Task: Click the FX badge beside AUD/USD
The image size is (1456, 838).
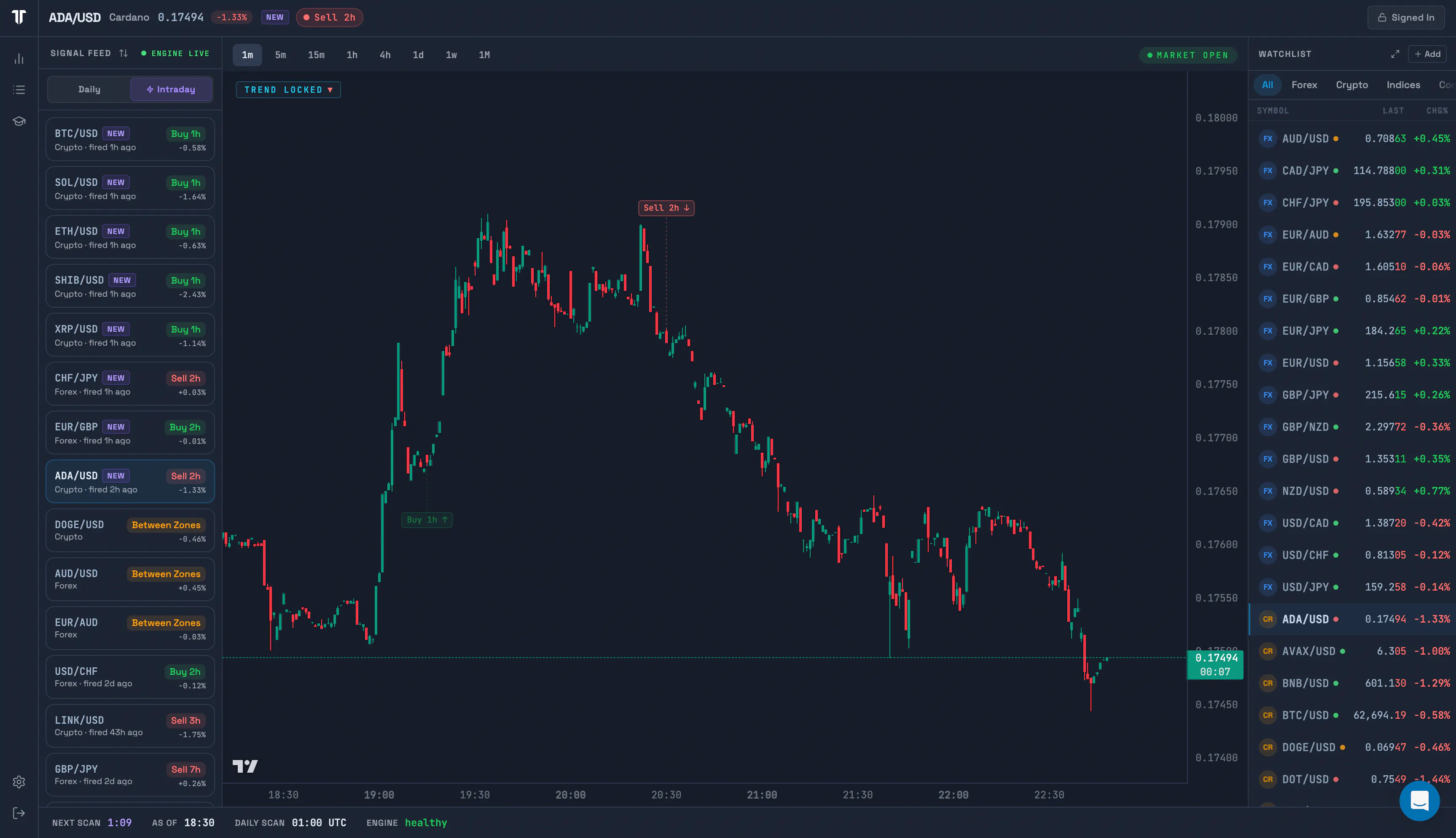Action: (1268, 139)
